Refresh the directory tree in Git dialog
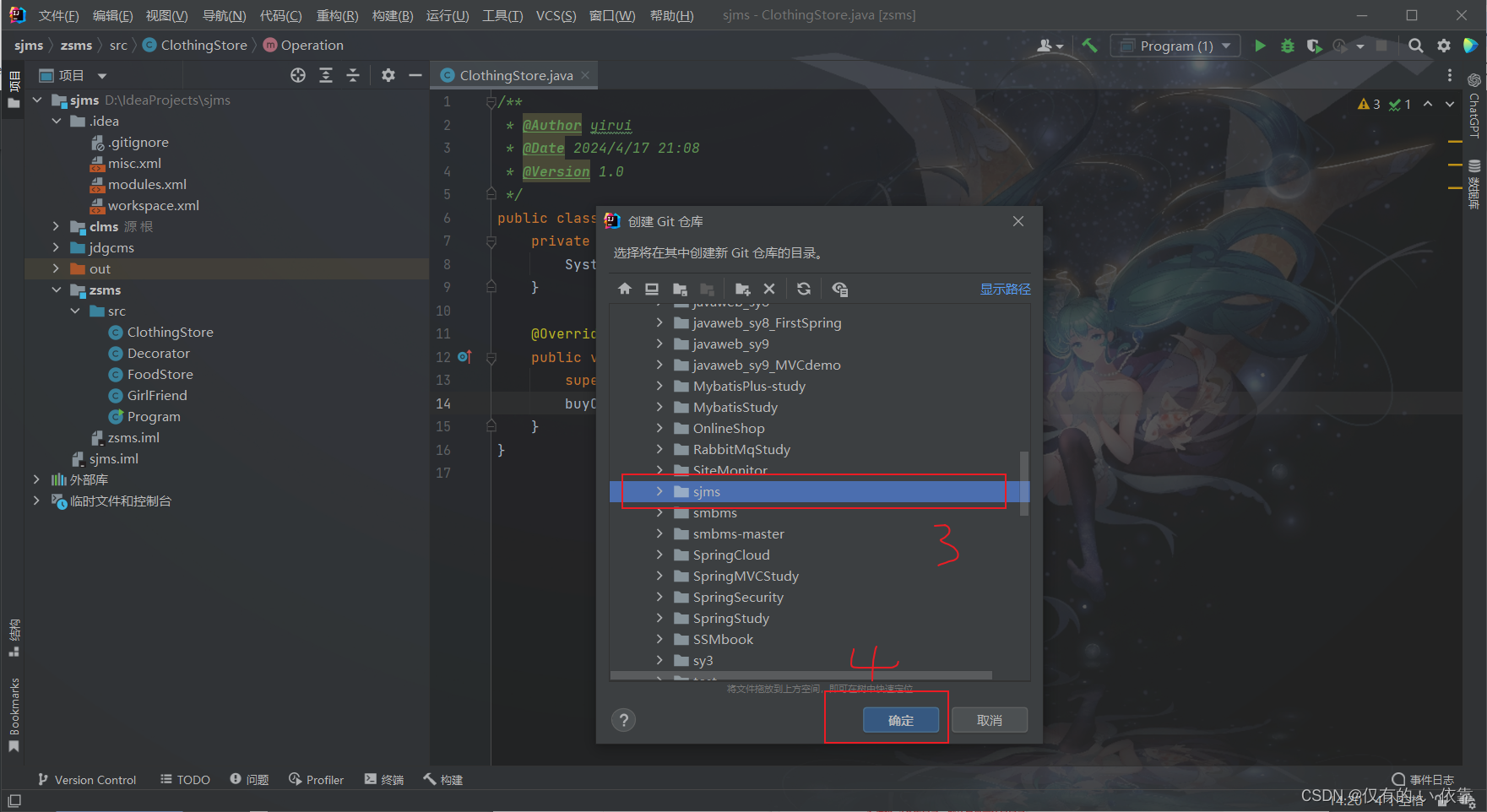The width and height of the screenshot is (1487, 812). (x=804, y=289)
